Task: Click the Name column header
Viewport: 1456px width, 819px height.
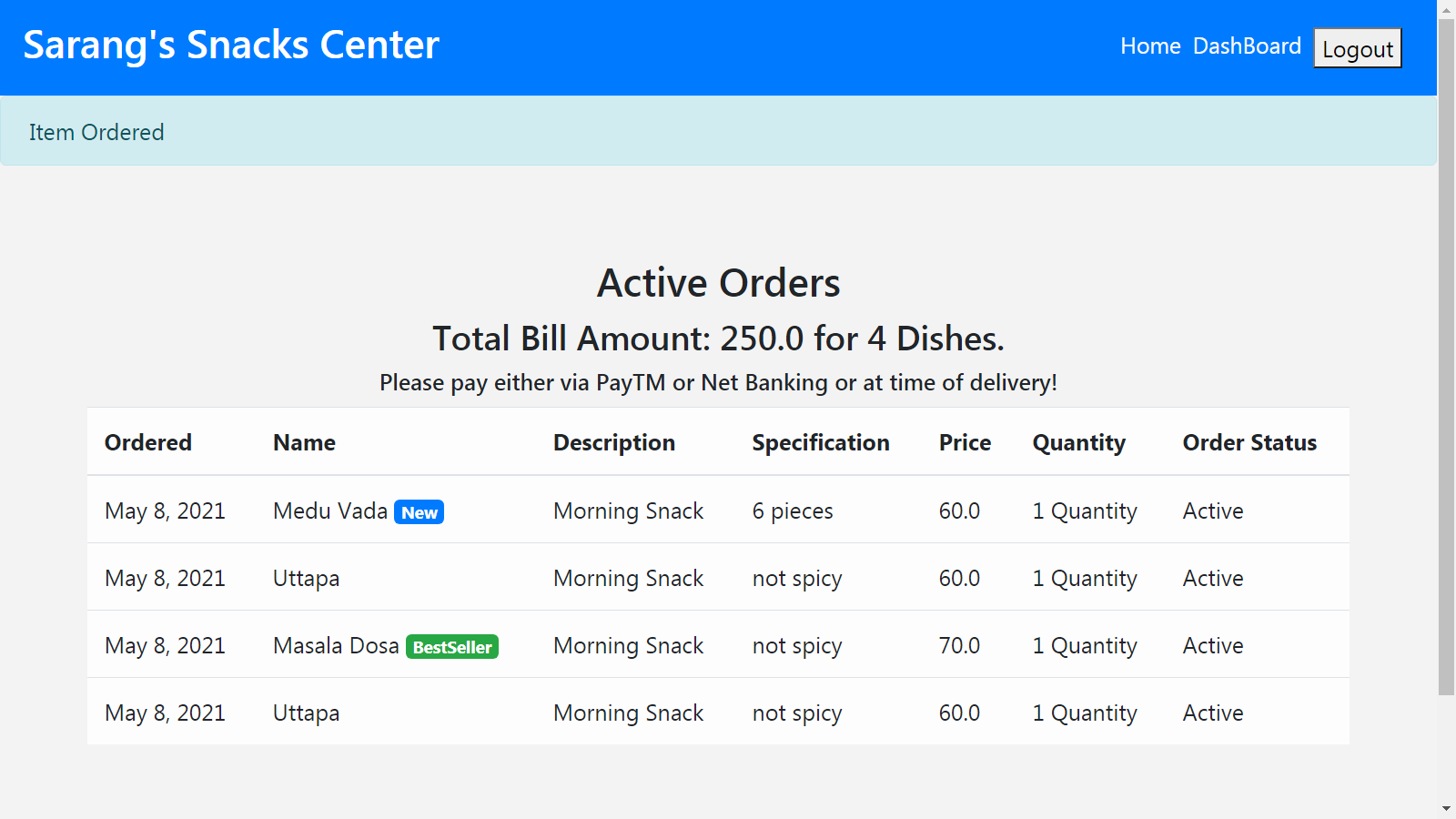Action: coord(303,442)
